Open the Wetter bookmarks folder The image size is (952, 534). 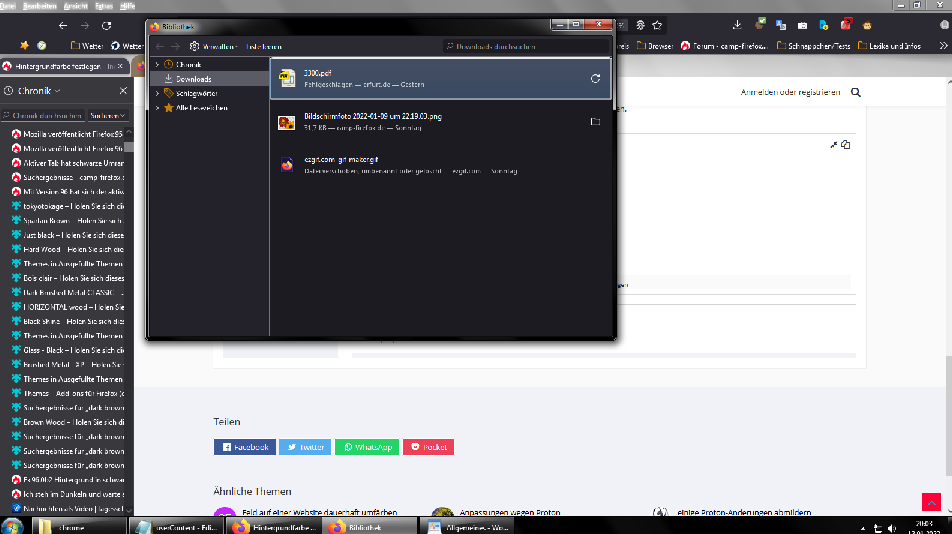point(87,46)
